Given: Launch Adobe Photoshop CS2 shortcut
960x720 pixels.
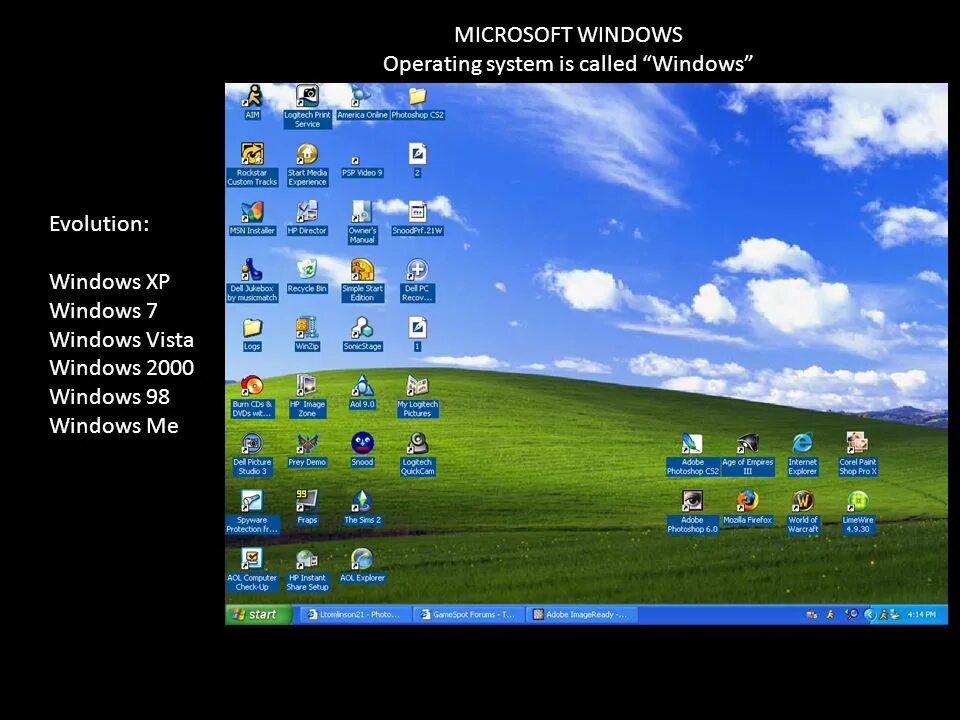Looking at the screenshot, I should click(692, 454).
